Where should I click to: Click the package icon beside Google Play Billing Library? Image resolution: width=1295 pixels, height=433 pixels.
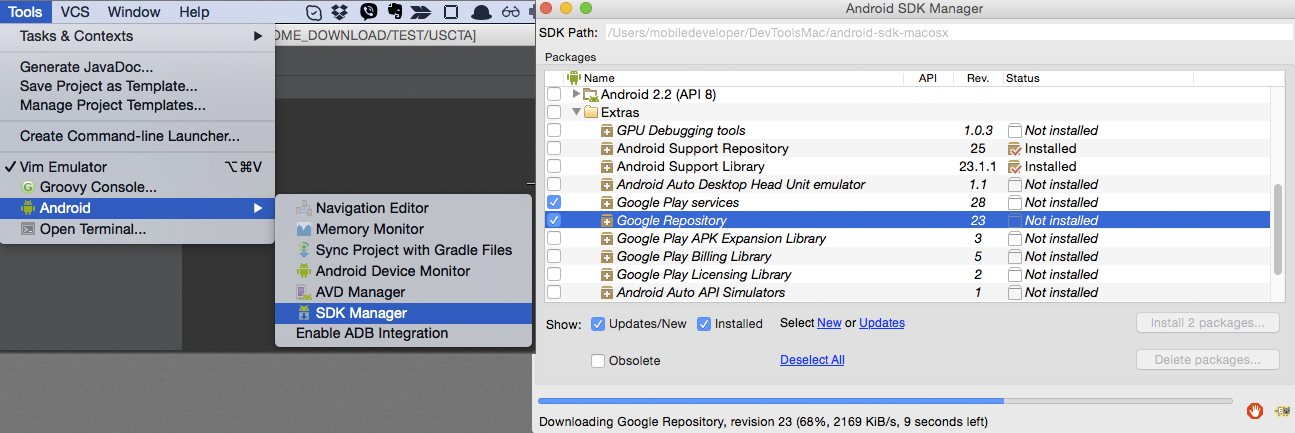pos(607,257)
